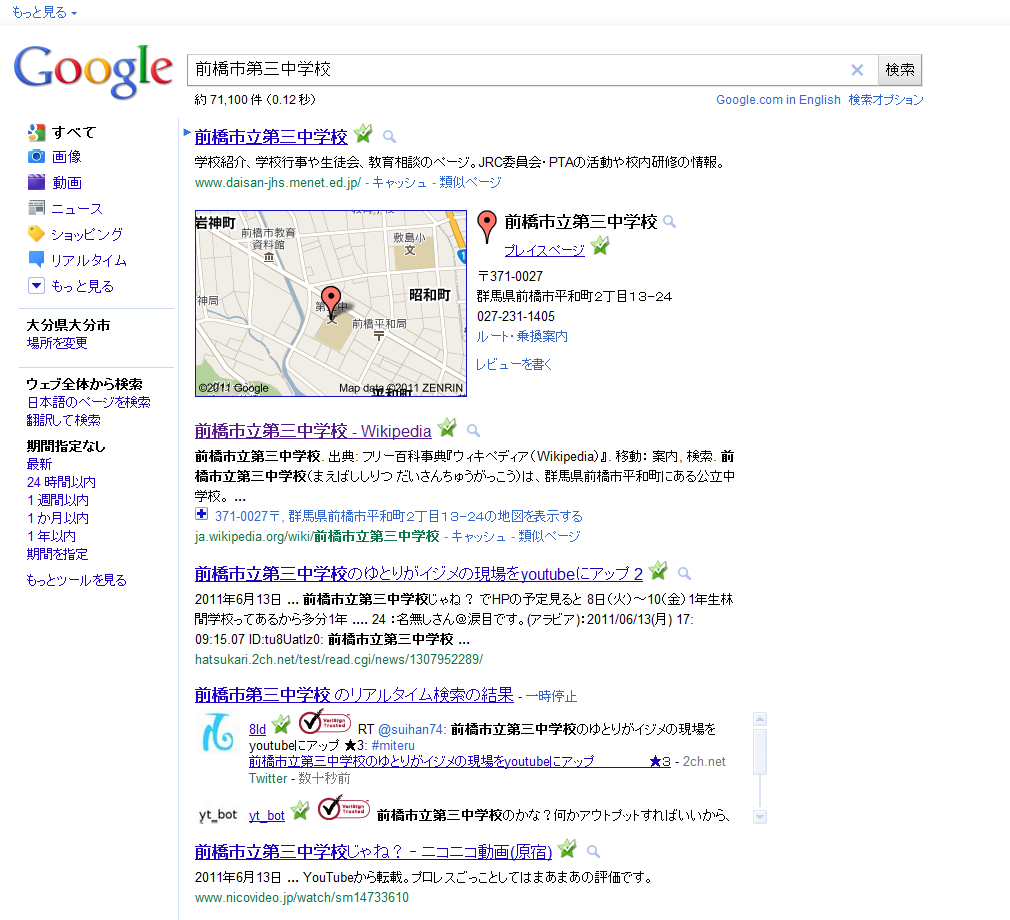This screenshot has width=1010, height=920.
Task: Click the red map pin beside place name
Action: pyautogui.click(x=487, y=227)
